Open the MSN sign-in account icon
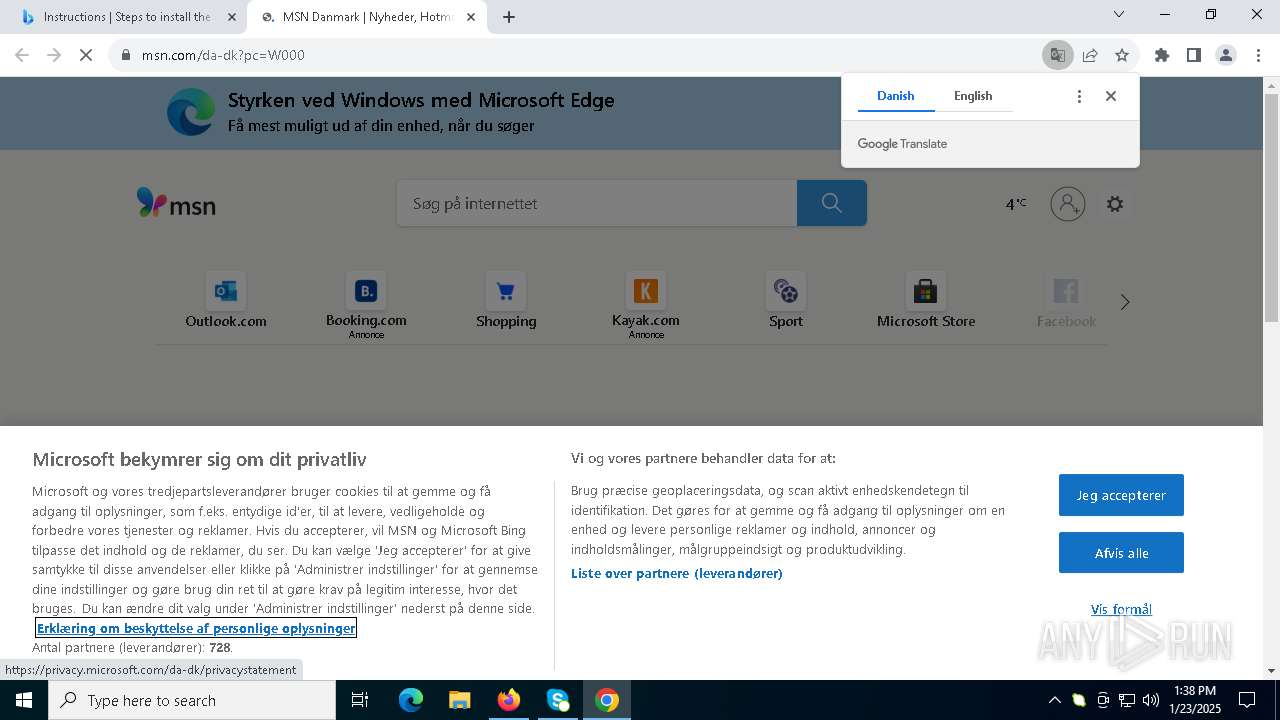 point(1067,204)
